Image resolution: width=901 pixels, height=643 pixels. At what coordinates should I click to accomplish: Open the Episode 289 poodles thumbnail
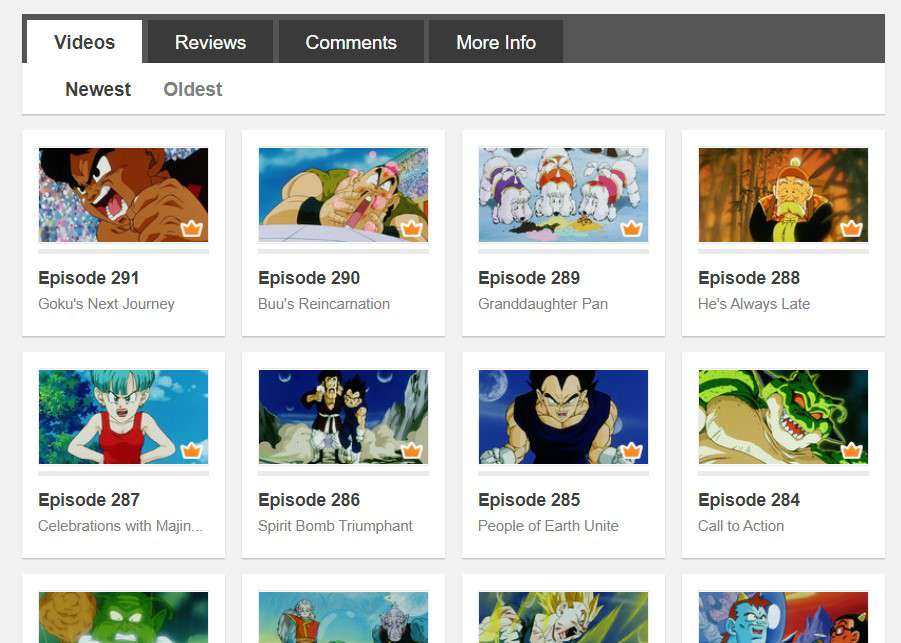point(564,195)
